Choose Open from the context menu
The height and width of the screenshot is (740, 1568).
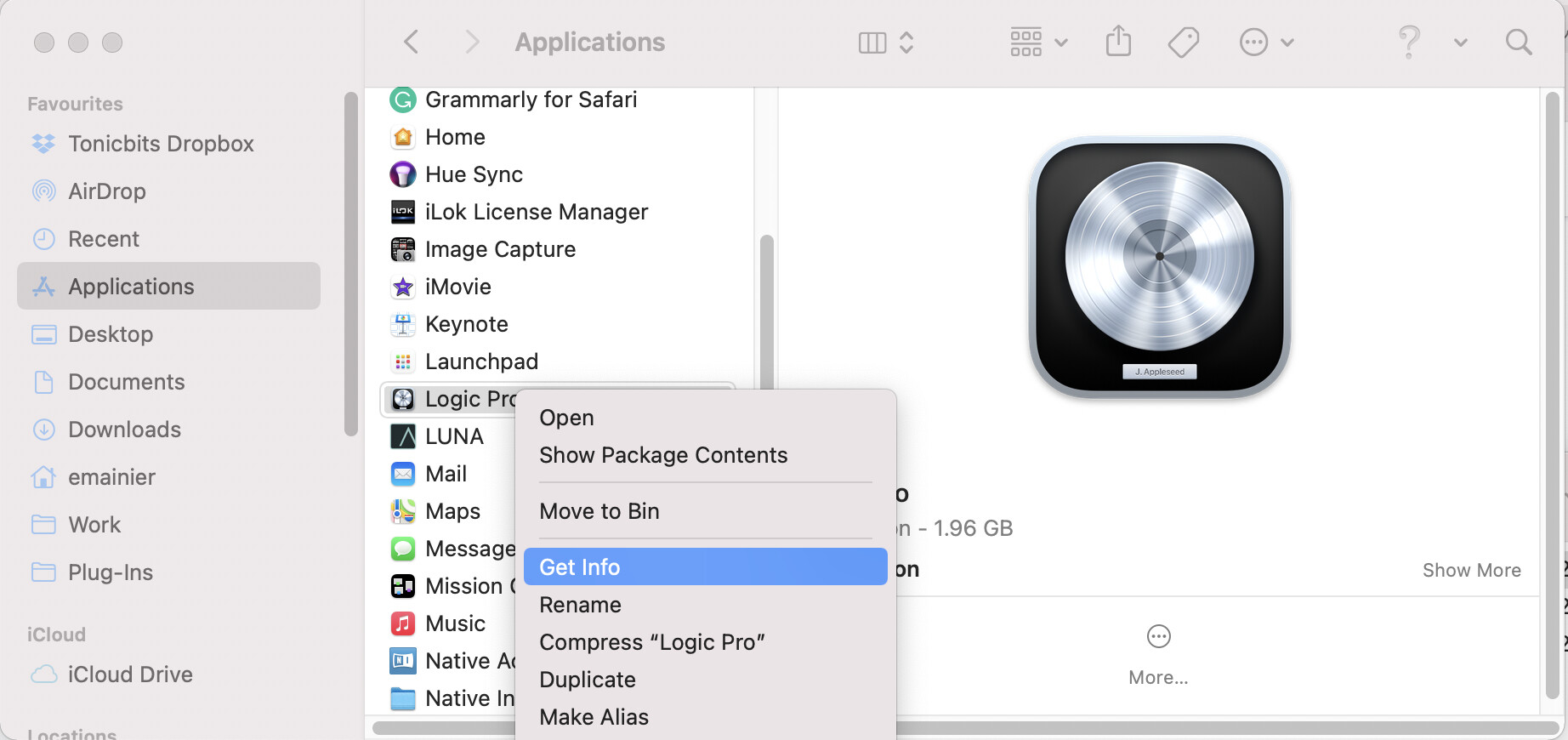point(706,418)
